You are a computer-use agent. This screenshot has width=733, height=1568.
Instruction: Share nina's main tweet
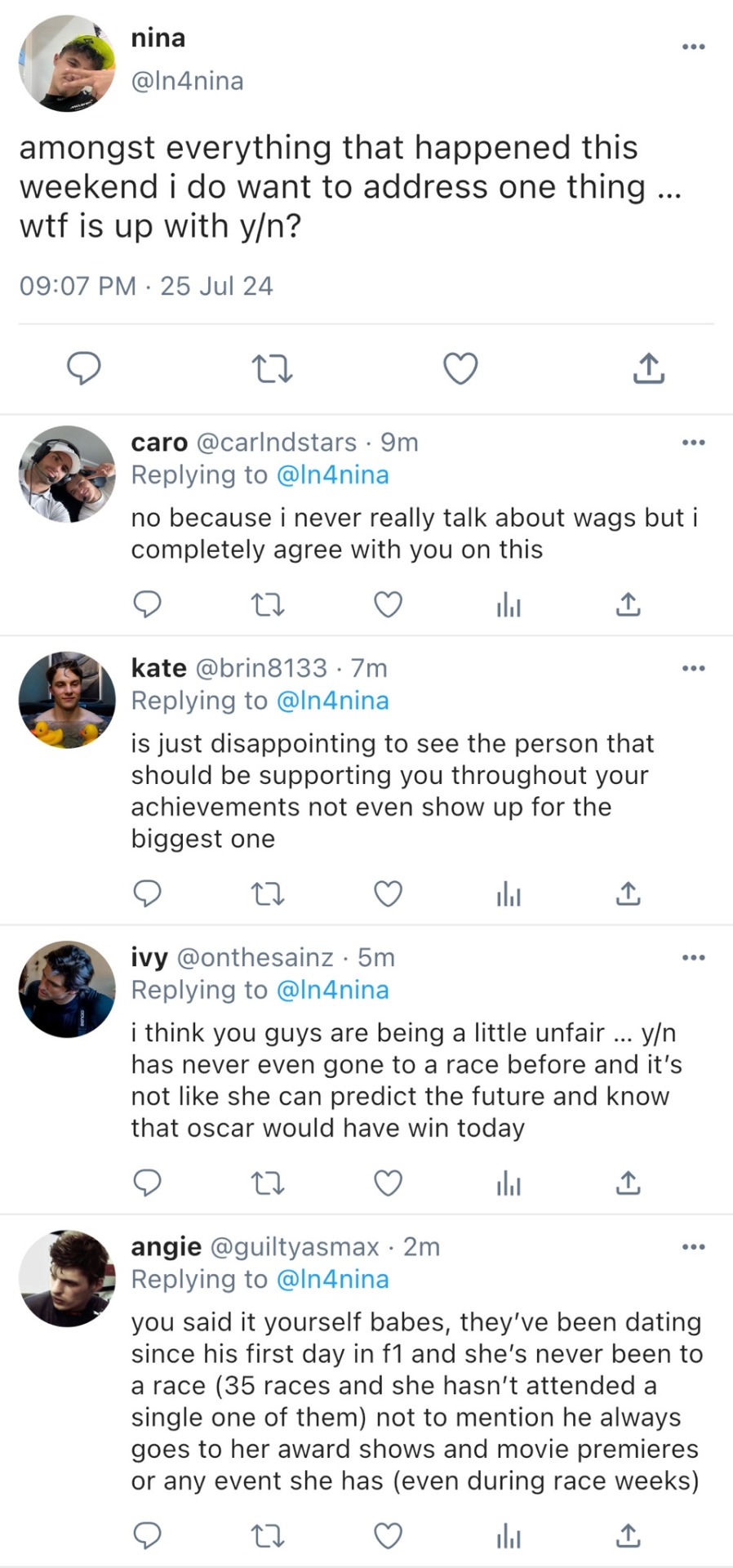pyautogui.click(x=649, y=368)
